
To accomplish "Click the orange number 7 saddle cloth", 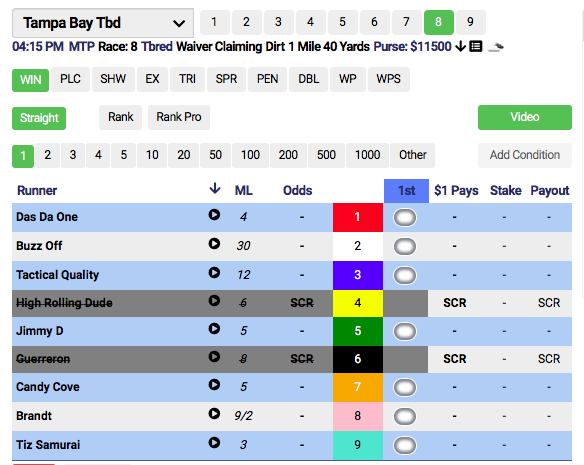I will [x=358, y=387].
